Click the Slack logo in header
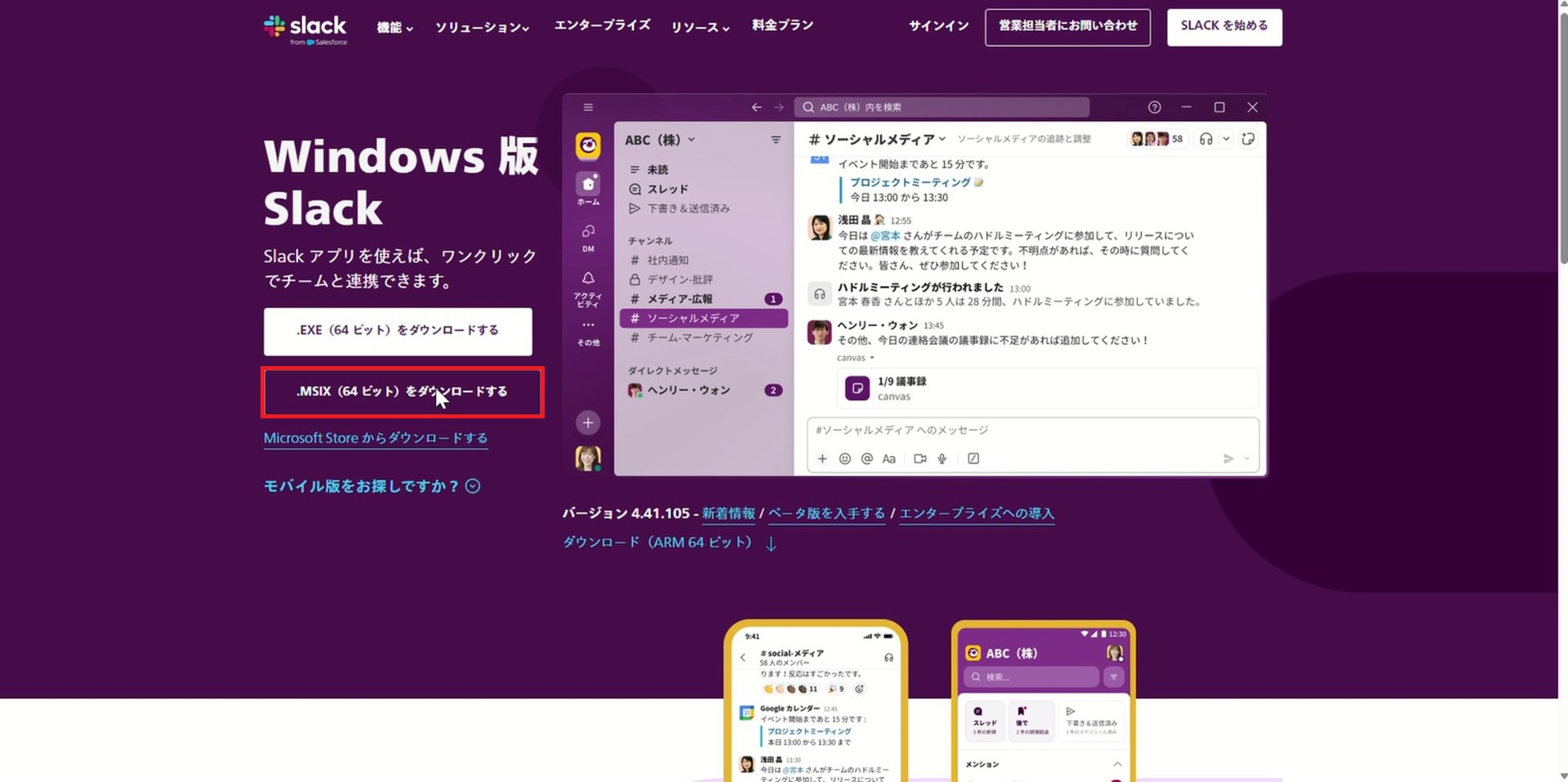This screenshot has height=782, width=1568. coord(305,29)
